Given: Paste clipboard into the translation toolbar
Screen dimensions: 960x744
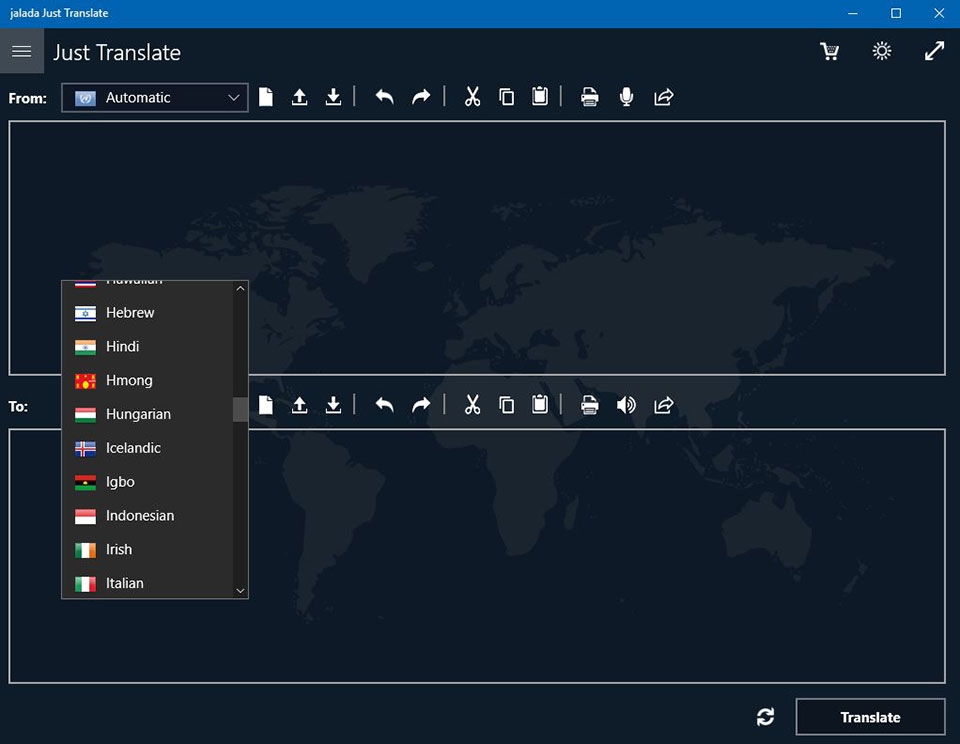Looking at the screenshot, I should (540, 405).
